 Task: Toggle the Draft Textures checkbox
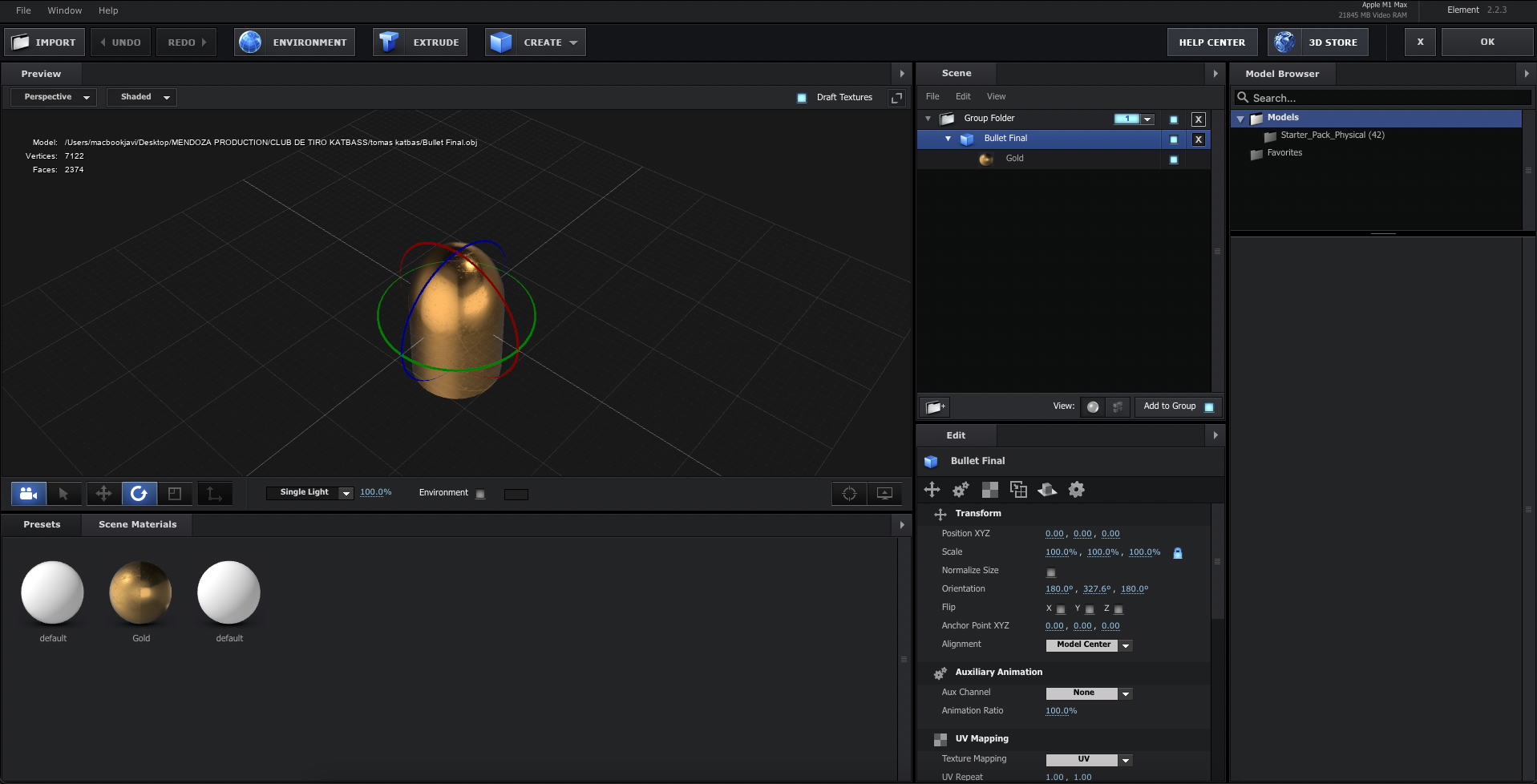click(x=802, y=98)
